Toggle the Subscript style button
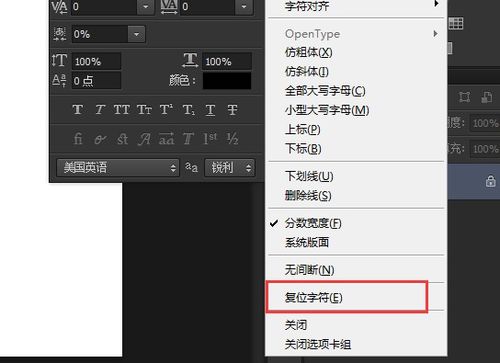 point(188,110)
